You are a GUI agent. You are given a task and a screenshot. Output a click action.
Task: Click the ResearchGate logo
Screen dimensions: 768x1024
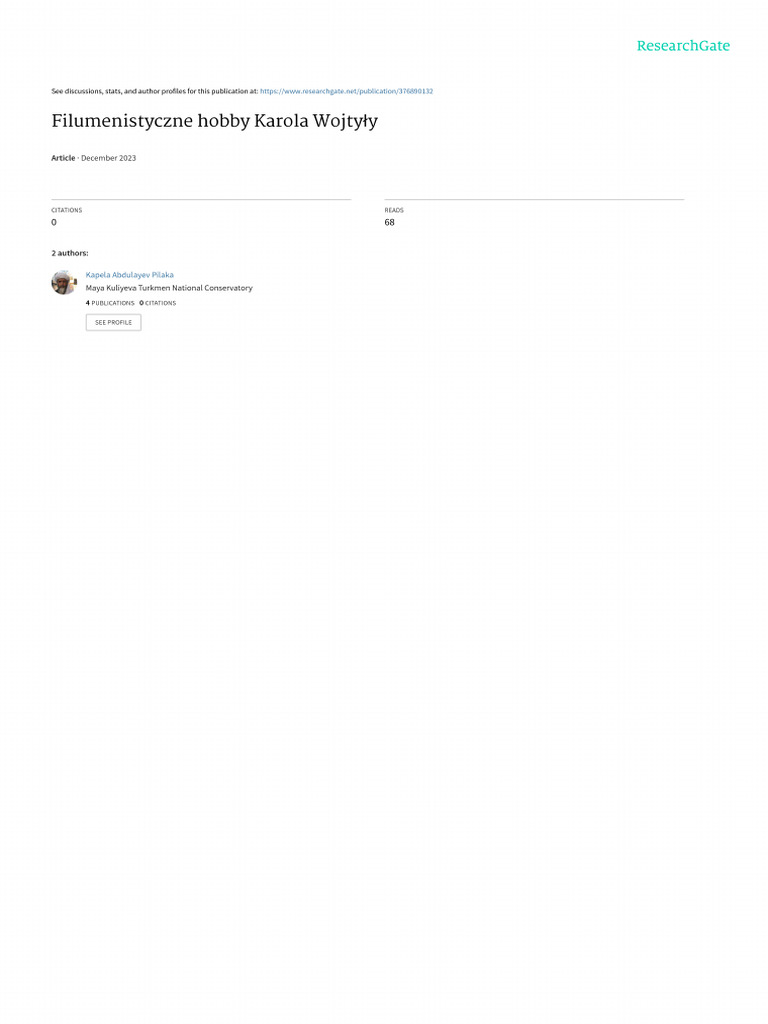pyautogui.click(x=683, y=46)
